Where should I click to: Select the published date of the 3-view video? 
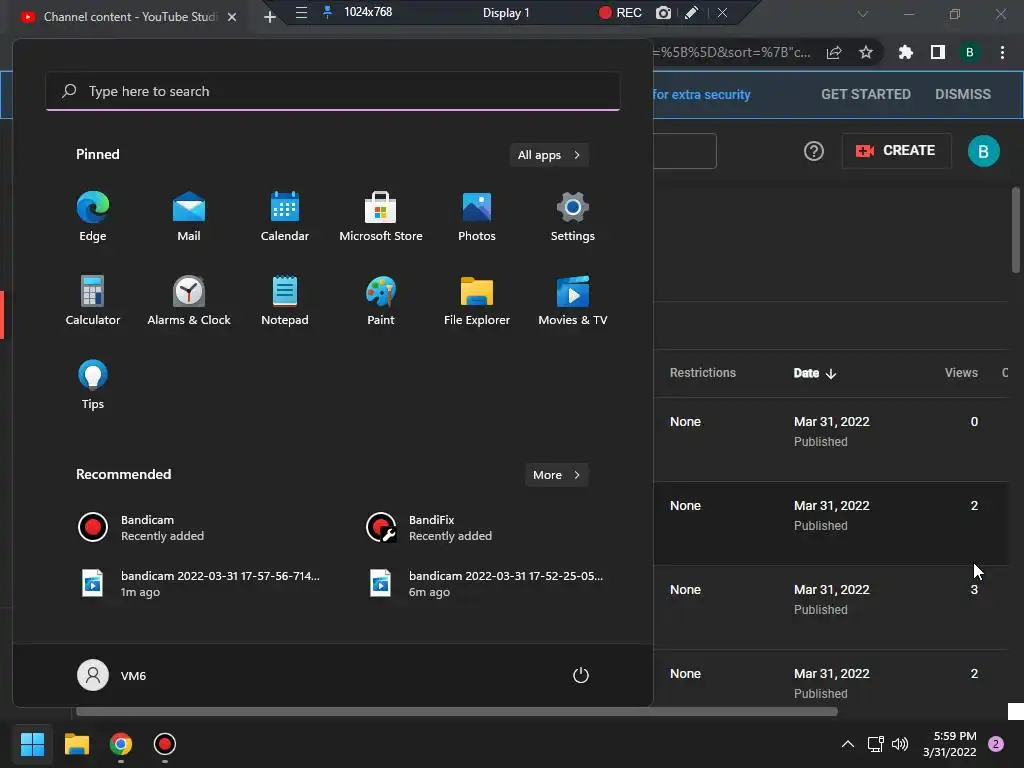pos(831,590)
